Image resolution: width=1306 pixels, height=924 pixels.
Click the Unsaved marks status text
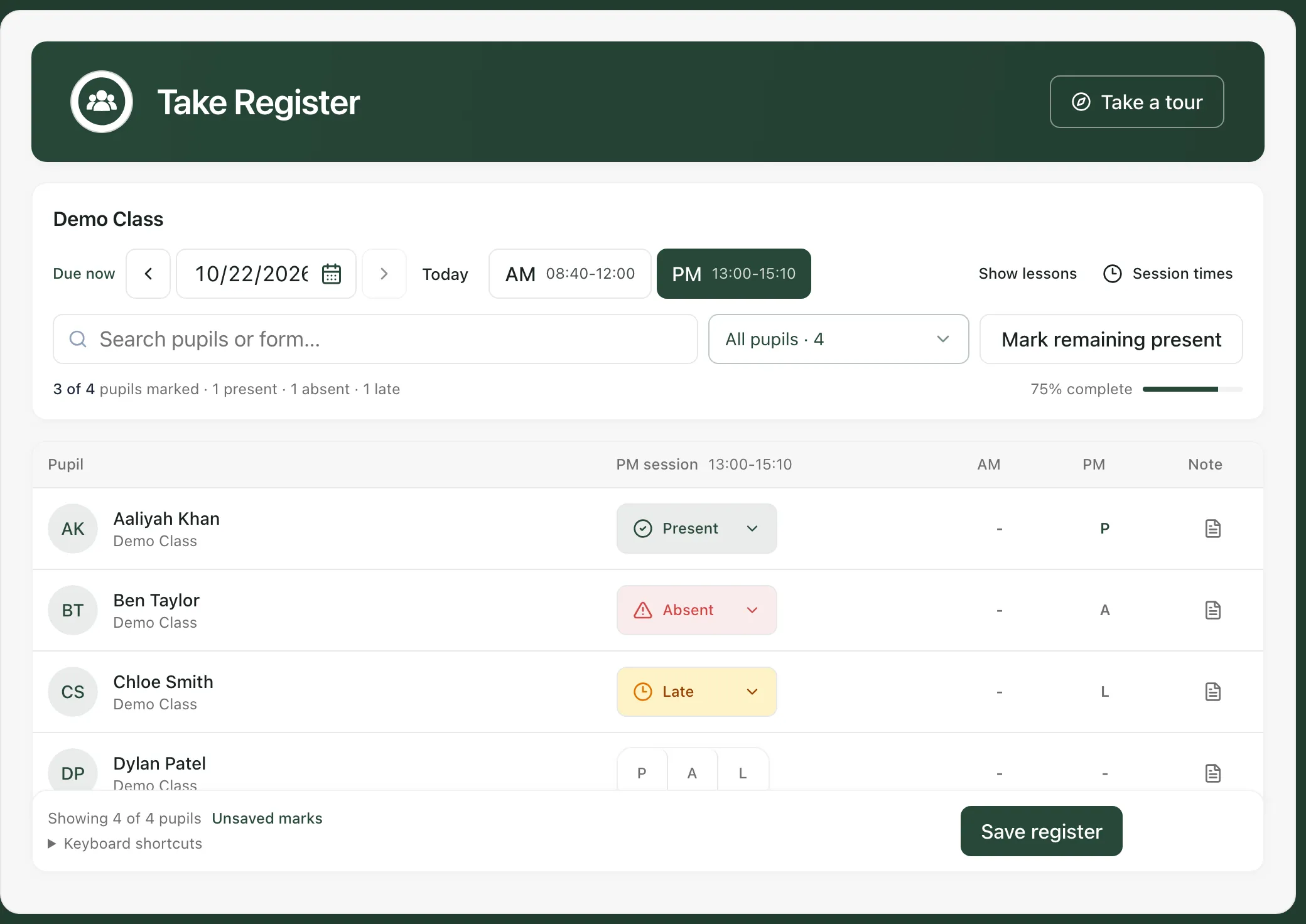click(x=267, y=819)
